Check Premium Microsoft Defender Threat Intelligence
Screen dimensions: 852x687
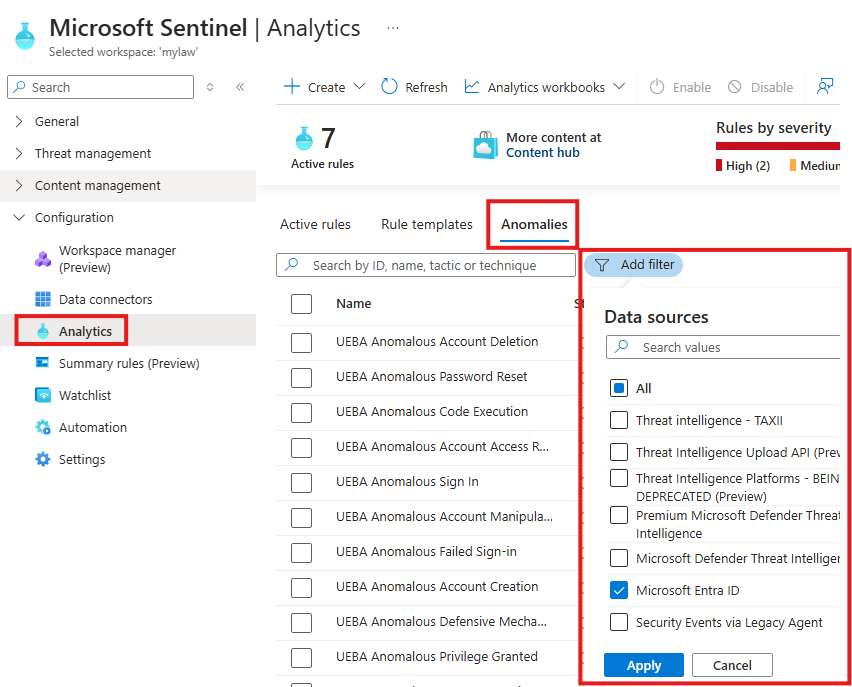pyautogui.click(x=619, y=515)
